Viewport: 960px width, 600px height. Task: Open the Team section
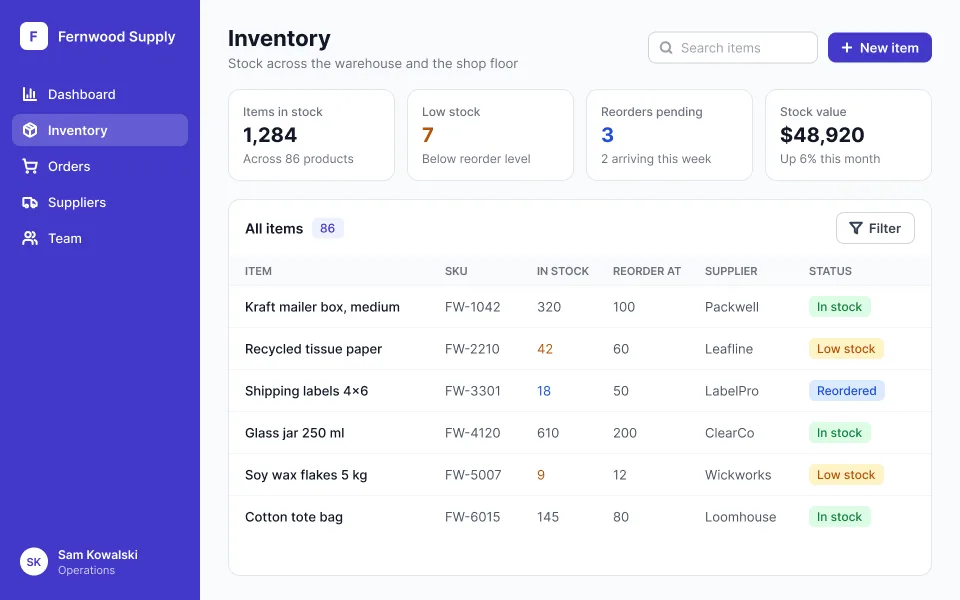click(x=100, y=238)
